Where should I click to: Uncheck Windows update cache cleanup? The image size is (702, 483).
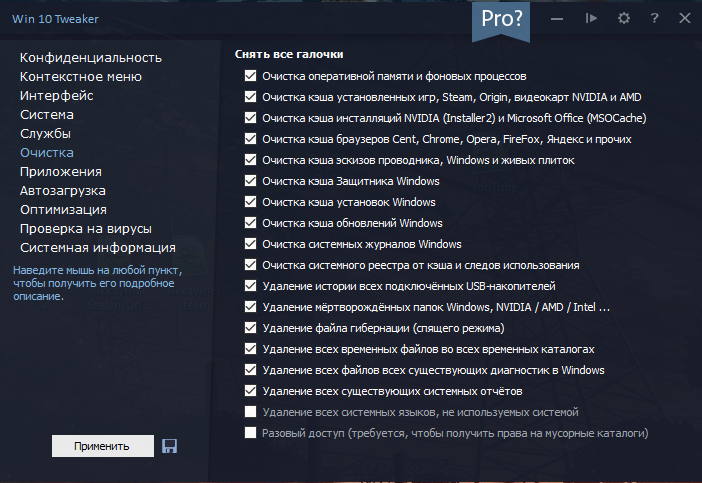point(250,223)
